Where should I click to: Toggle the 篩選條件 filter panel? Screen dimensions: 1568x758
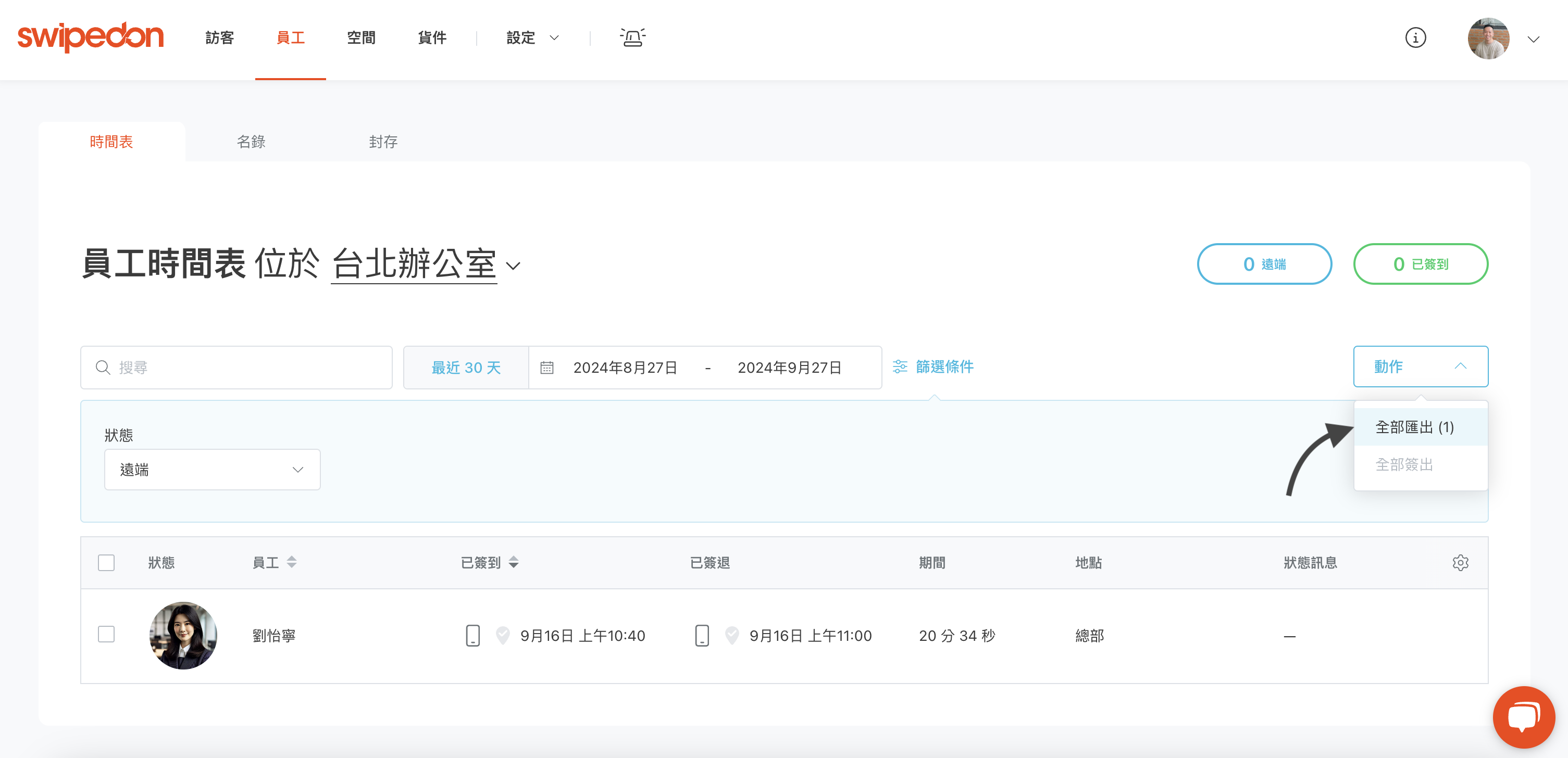click(x=933, y=367)
